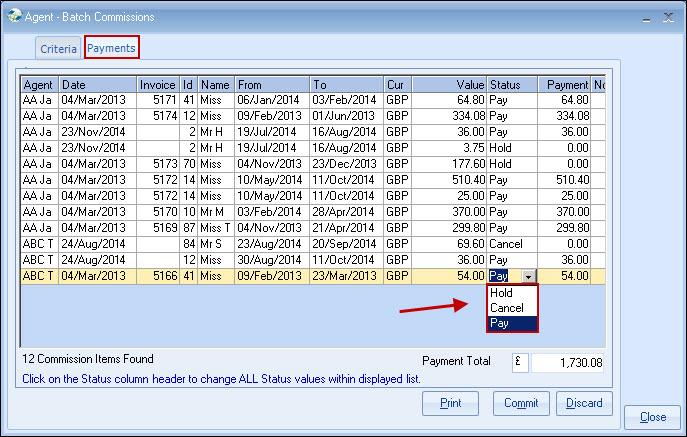Viewport: 687px width, 437px height.
Task: Click the To date 20/Sep/2014
Action: click(x=347, y=244)
